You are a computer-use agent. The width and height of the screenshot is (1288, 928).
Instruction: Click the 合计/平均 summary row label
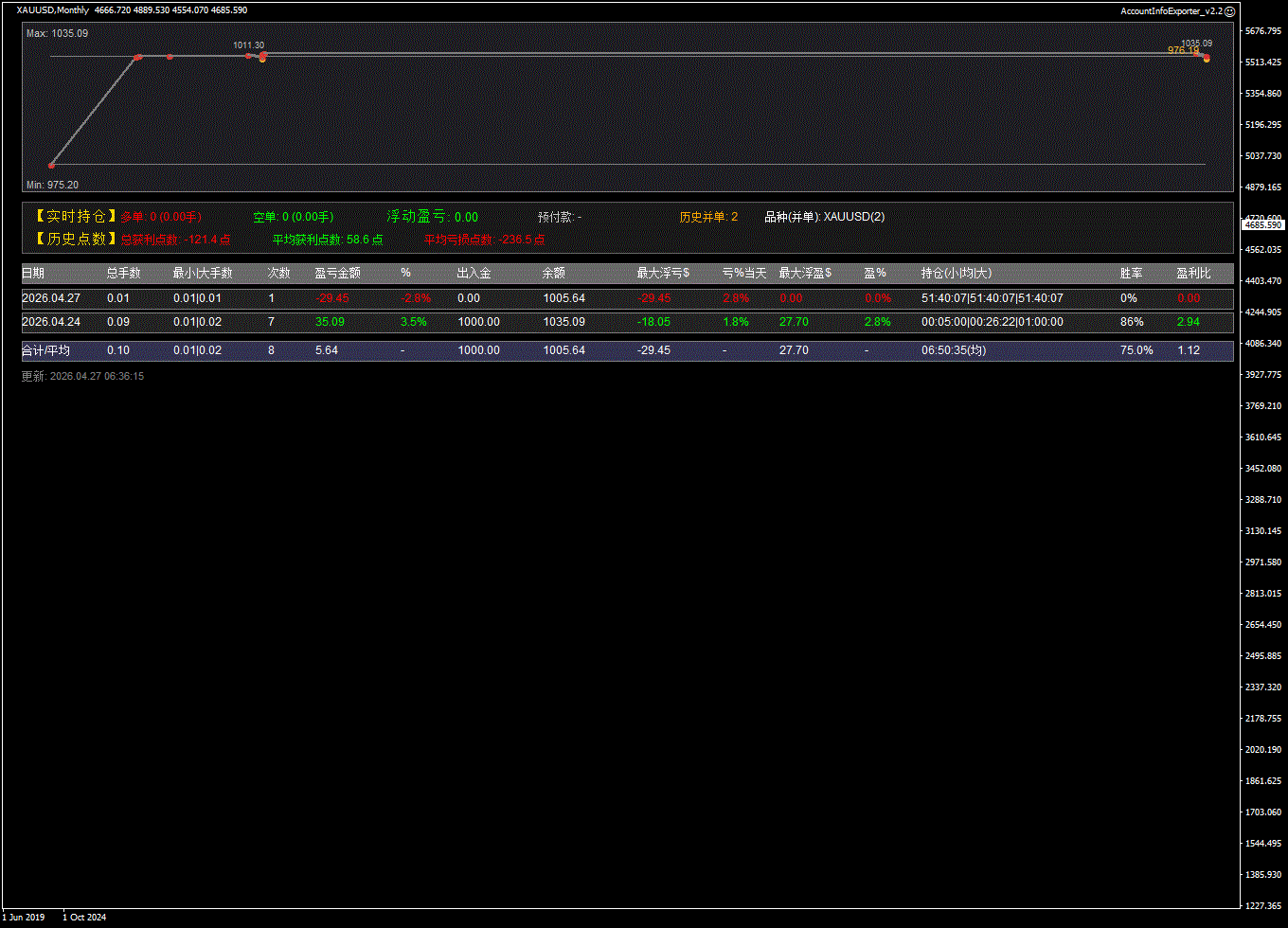click(x=45, y=350)
